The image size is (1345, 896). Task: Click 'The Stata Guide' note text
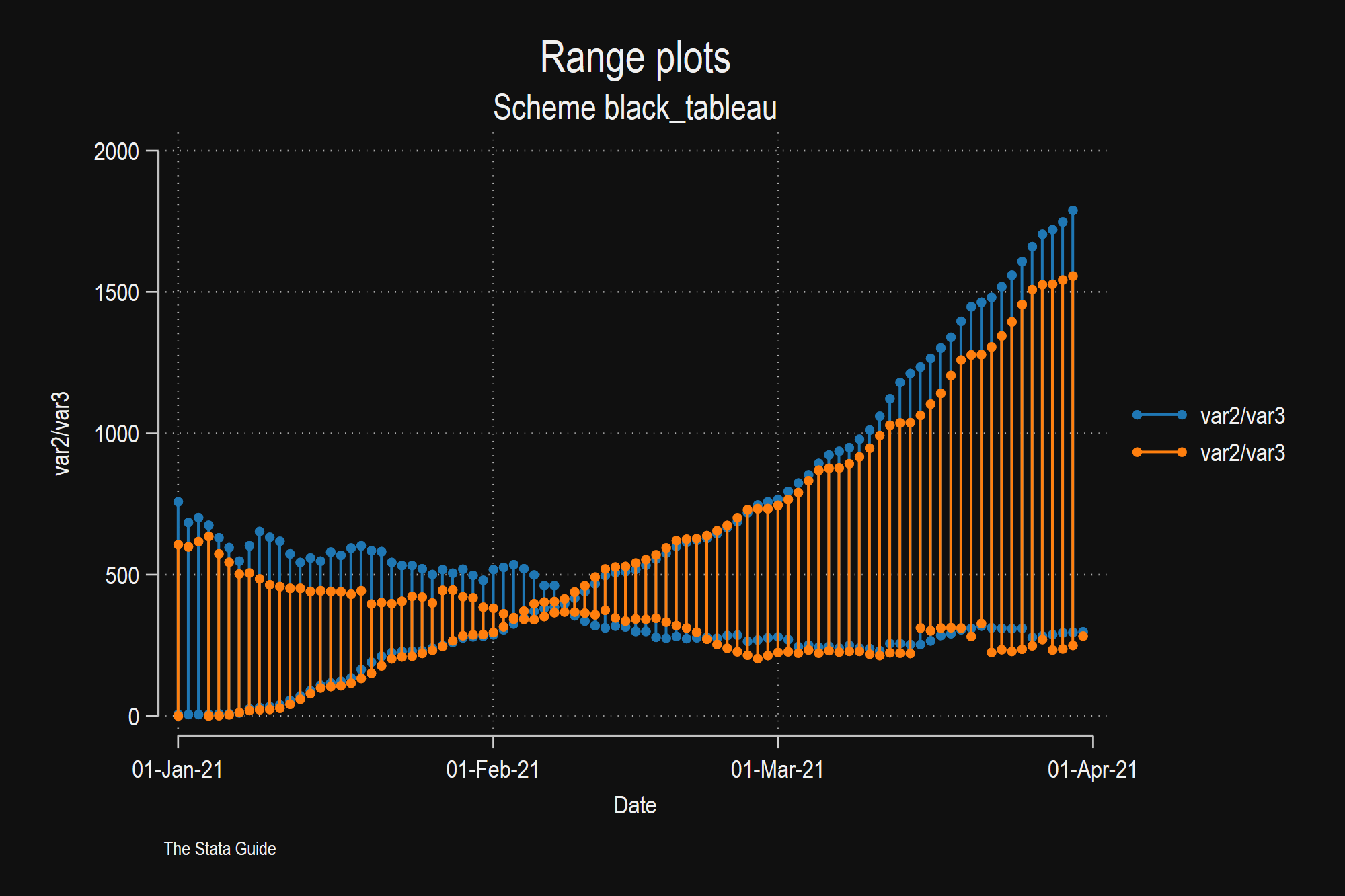[220, 849]
